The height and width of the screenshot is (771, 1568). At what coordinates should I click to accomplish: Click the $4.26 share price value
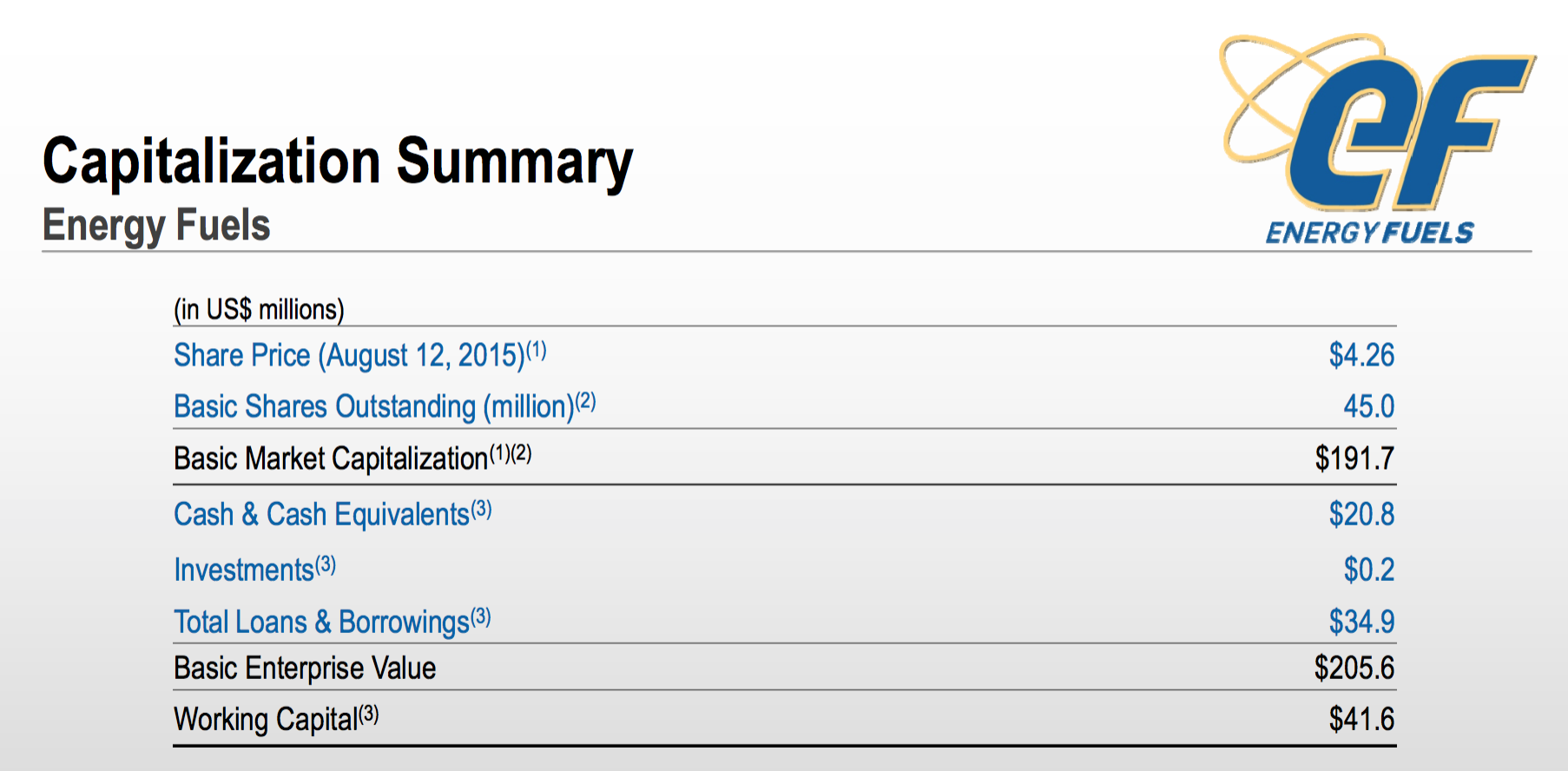[x=1360, y=355]
